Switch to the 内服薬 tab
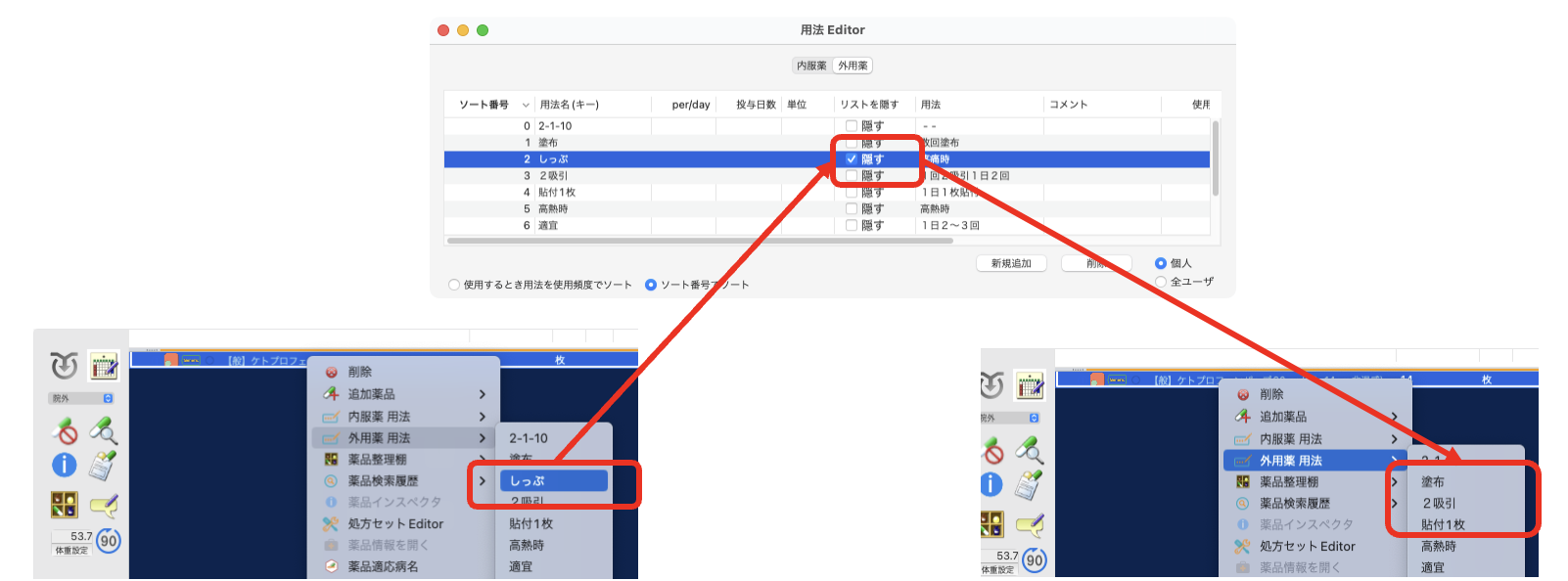 pos(811,66)
